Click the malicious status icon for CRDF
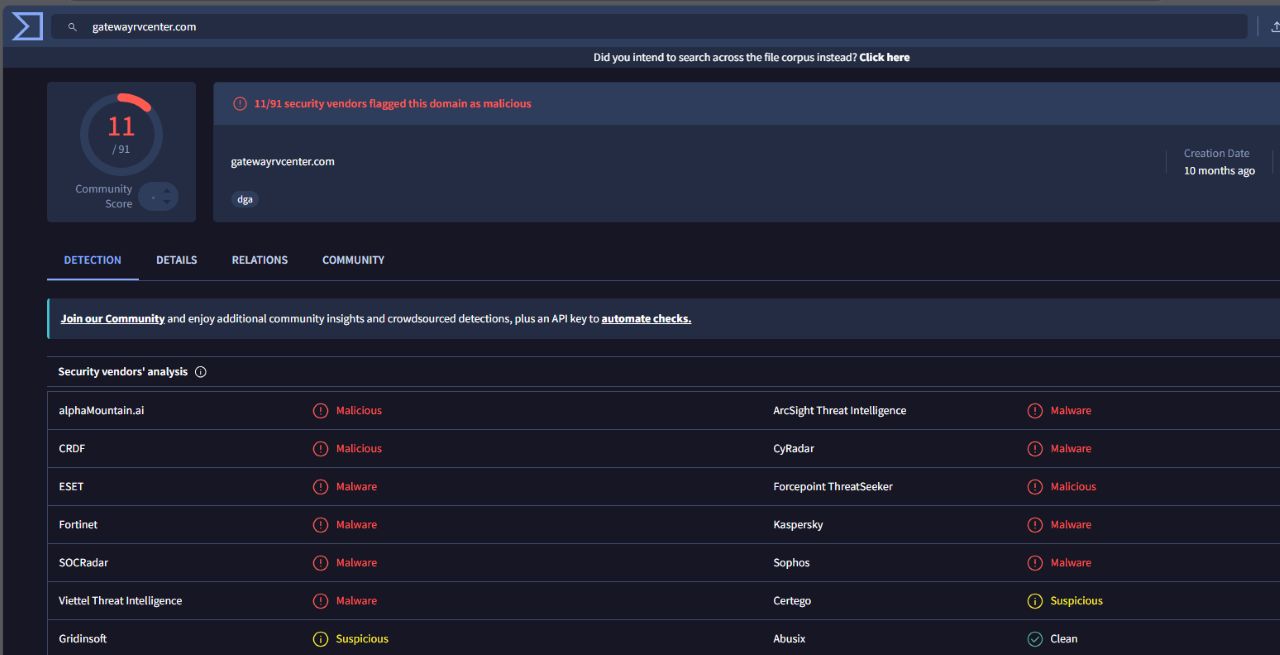1280x655 pixels. (320, 449)
